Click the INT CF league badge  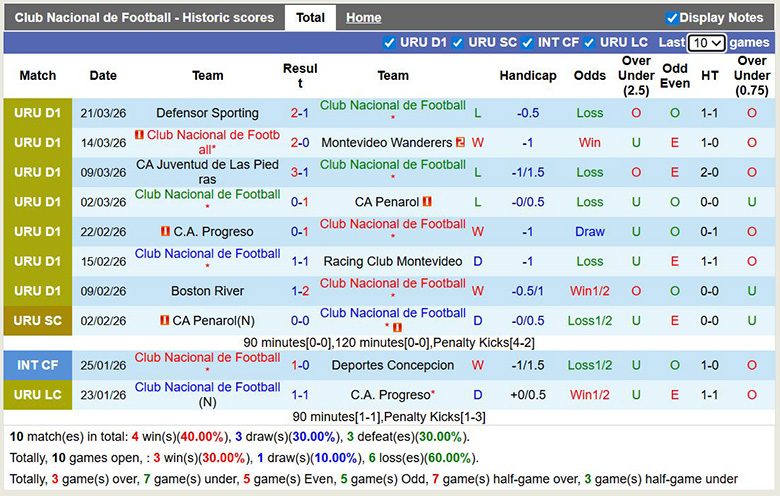38,365
